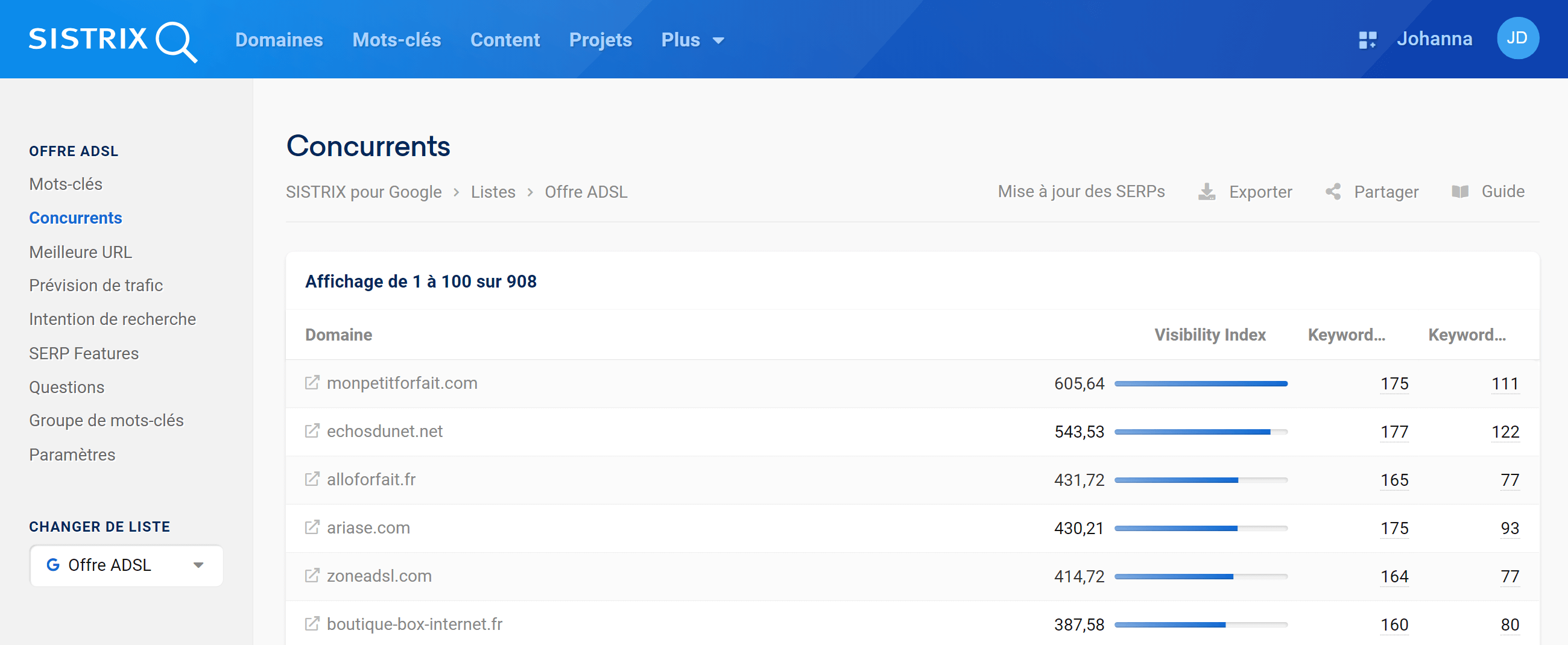Open the alloforfait.fr domain link

coord(371,479)
